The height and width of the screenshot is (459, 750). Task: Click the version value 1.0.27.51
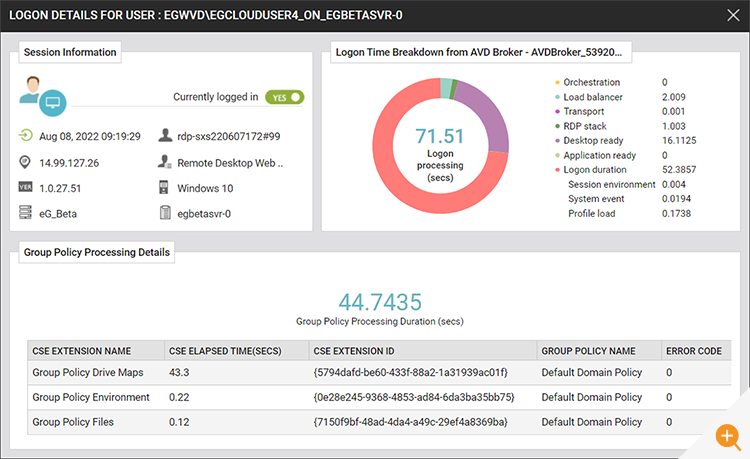[60, 188]
